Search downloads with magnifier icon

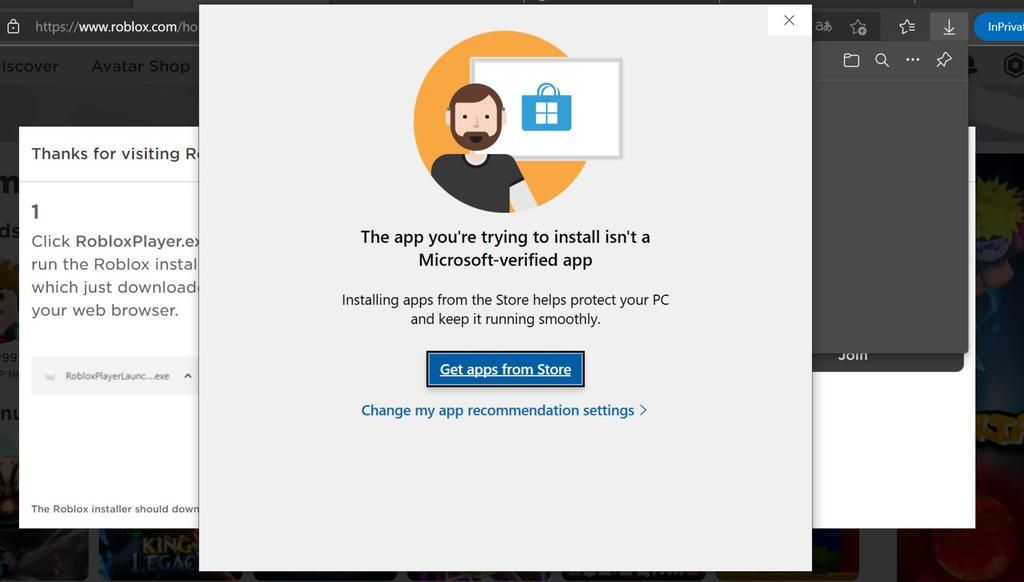[x=882, y=60]
